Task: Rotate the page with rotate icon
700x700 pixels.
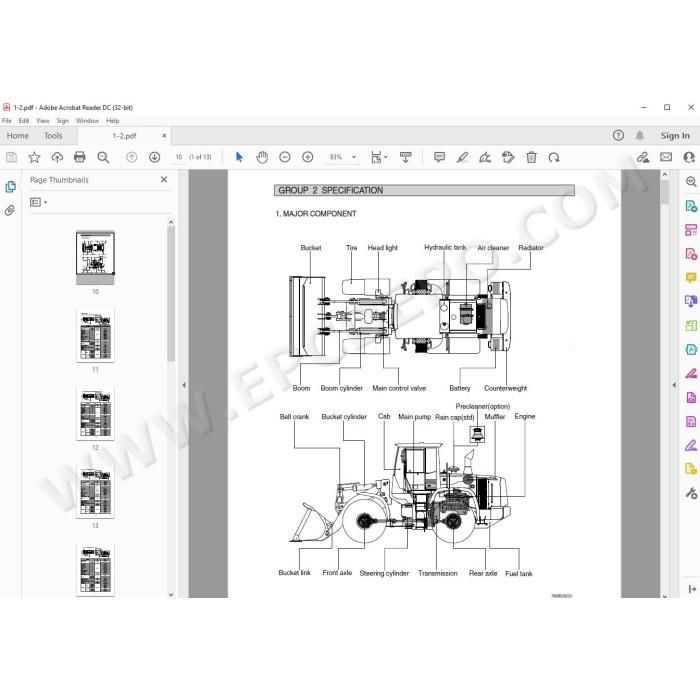Action: [554, 157]
